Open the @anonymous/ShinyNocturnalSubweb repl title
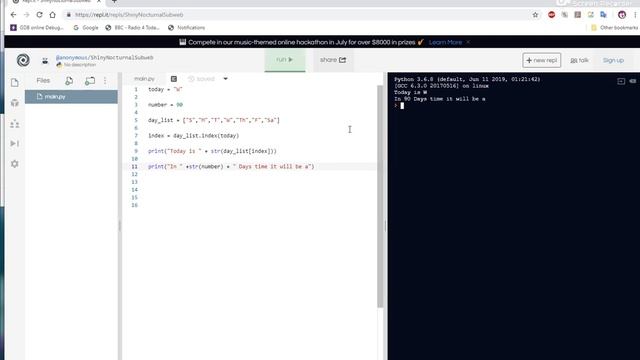 tap(104, 58)
